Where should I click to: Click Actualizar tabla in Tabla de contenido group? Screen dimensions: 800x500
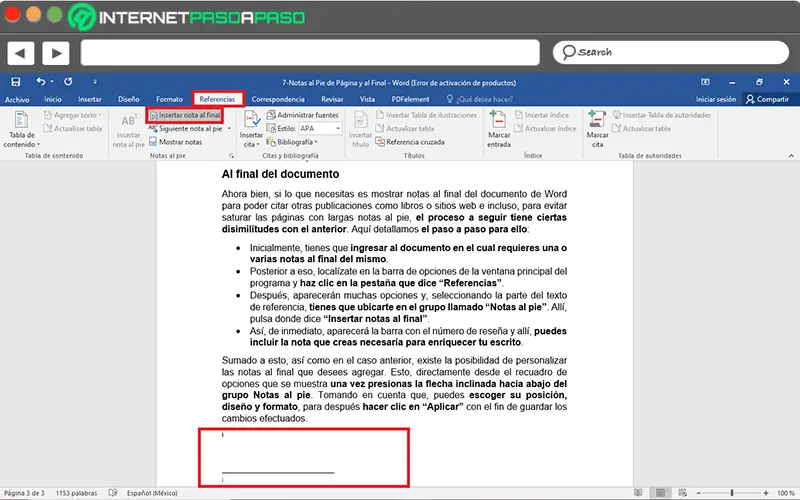(73, 129)
